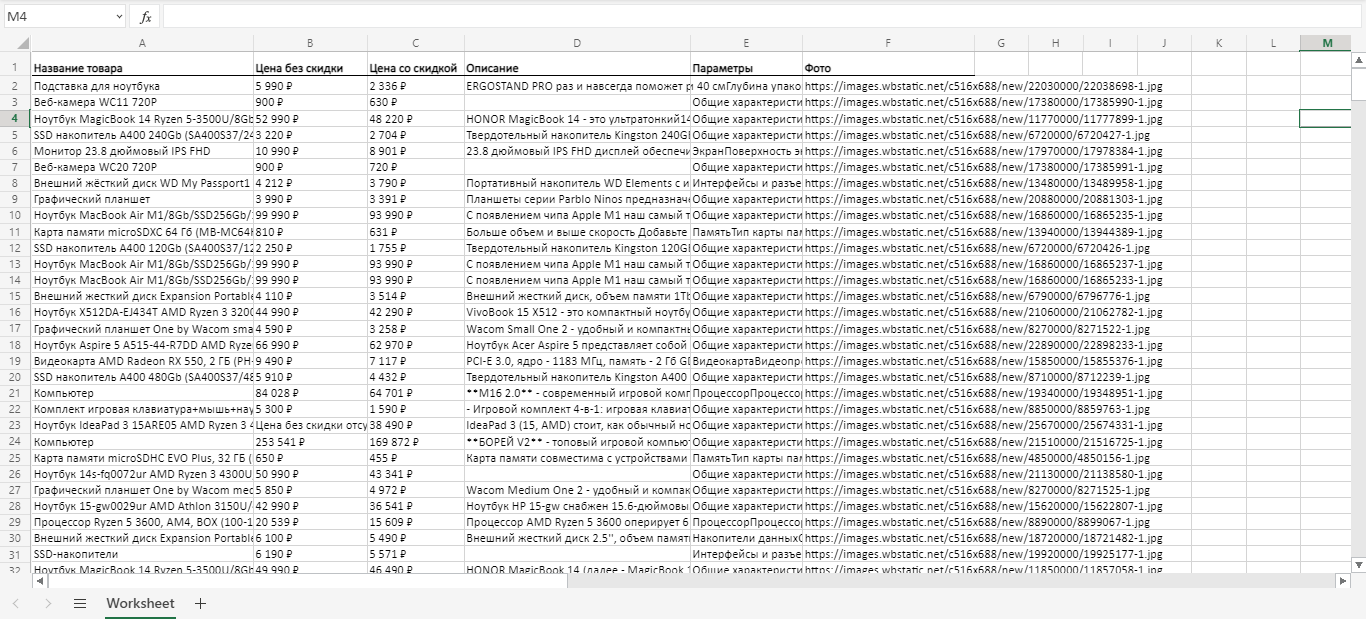This screenshot has height=619, width=1366.
Task: Click the fx insert function icon
Action: (145, 17)
